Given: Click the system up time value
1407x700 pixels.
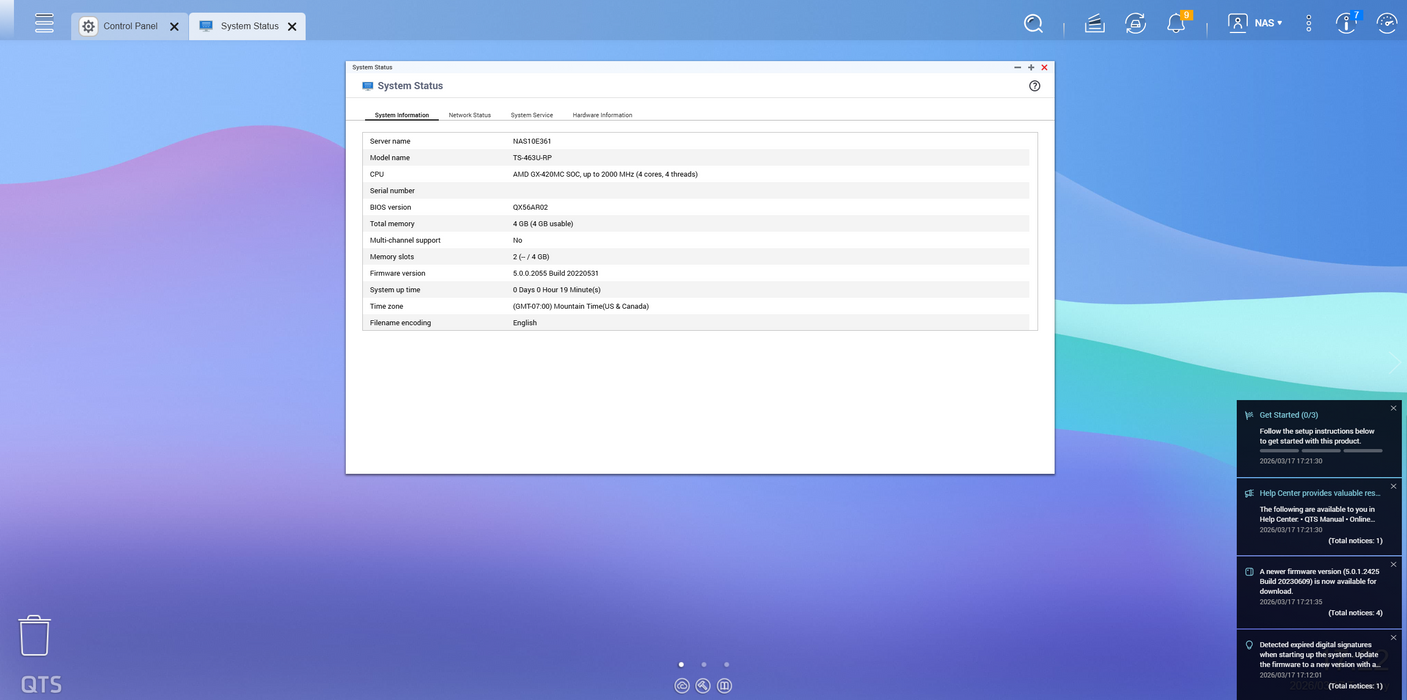Looking at the screenshot, I should [x=557, y=290].
